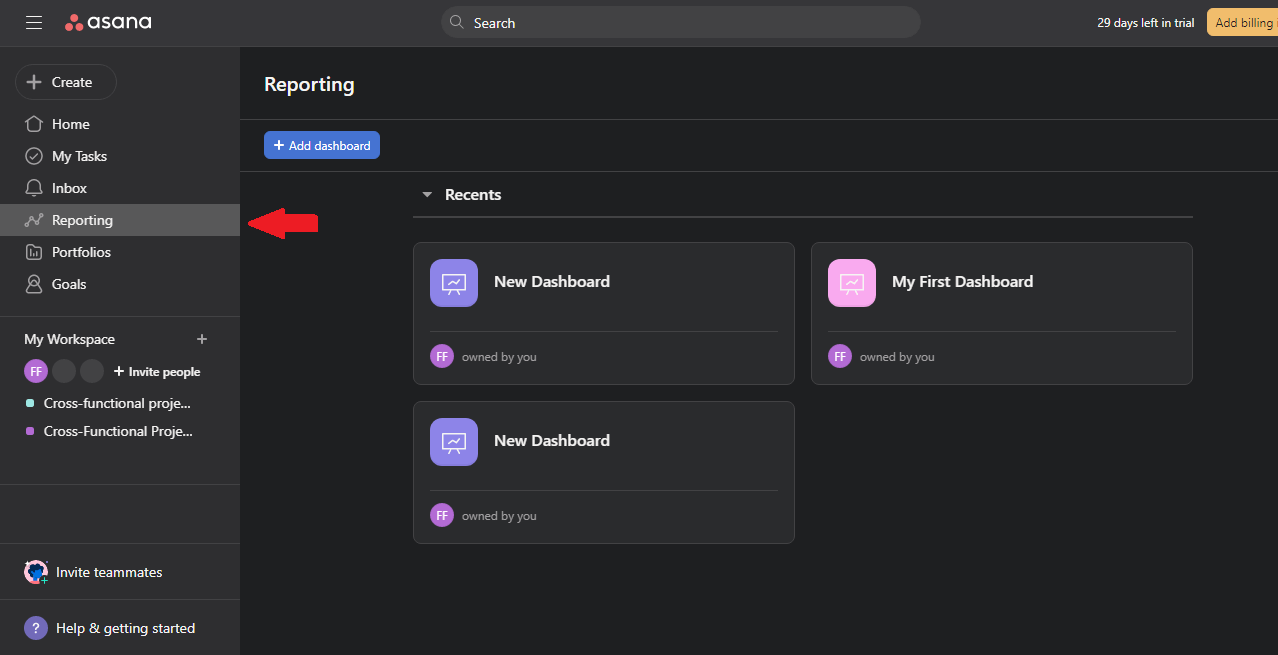Click the FF workspace avatar toggle

pos(35,371)
